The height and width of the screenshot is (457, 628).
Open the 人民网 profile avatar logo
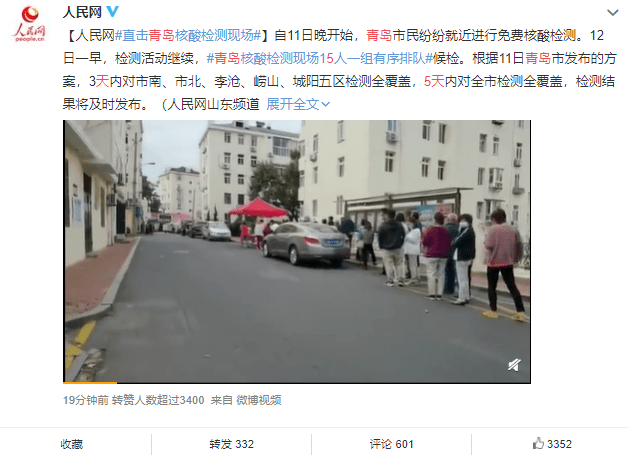coord(29,23)
